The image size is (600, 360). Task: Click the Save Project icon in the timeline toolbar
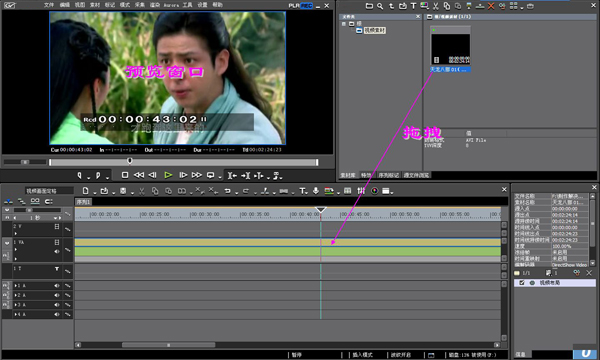tap(123, 191)
